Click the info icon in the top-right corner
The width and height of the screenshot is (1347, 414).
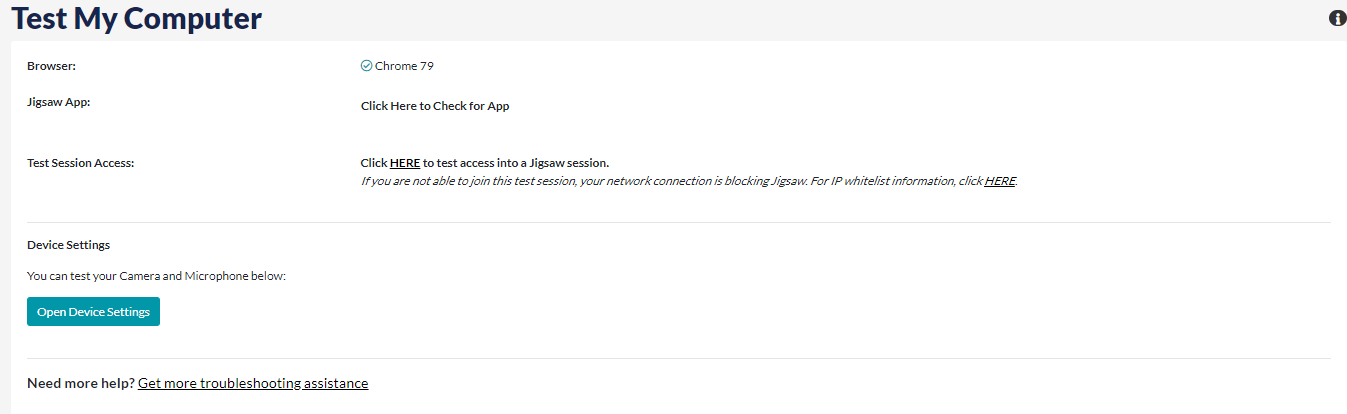tap(1337, 19)
